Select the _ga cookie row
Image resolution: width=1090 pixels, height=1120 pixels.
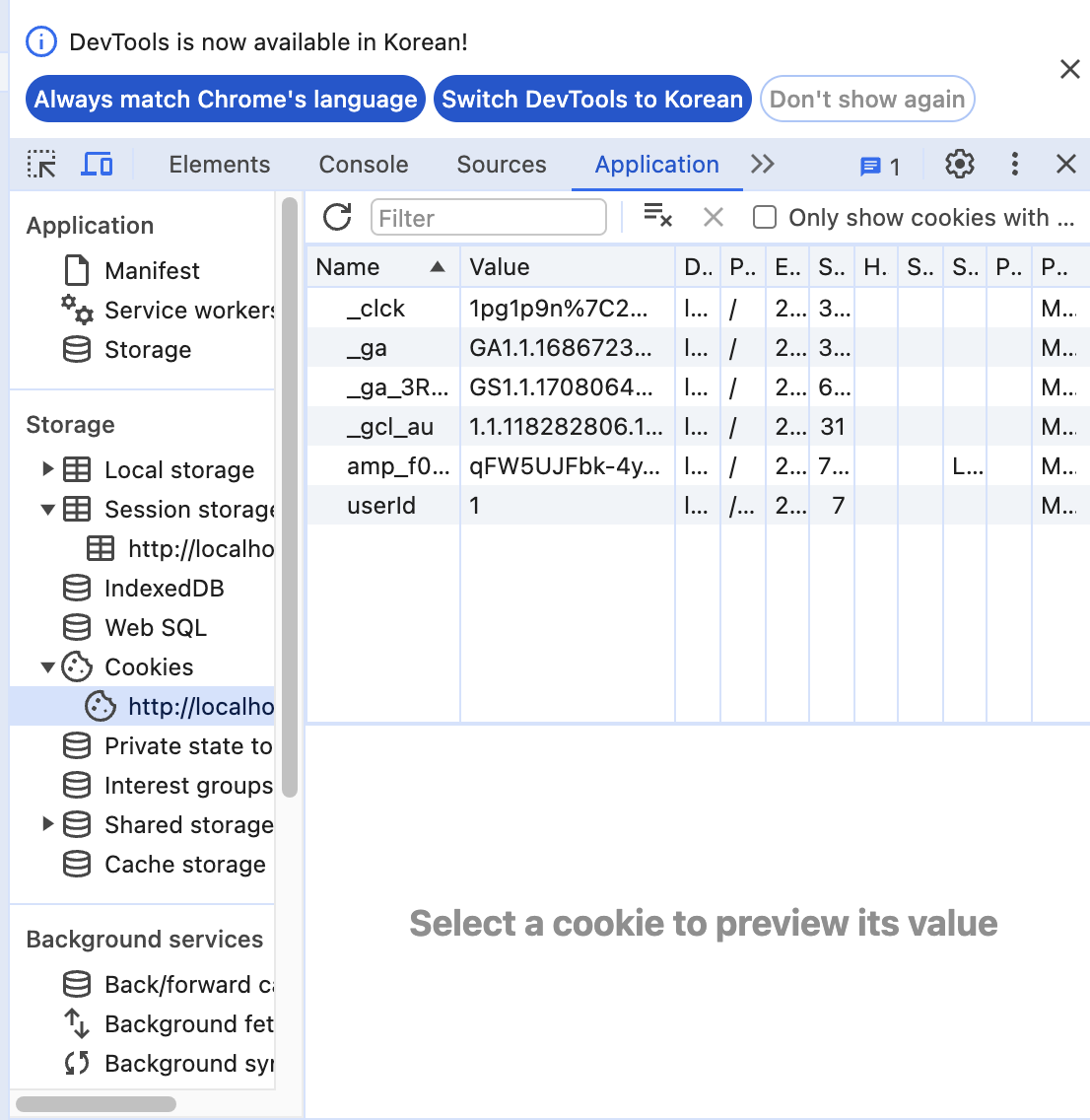click(x=698, y=347)
